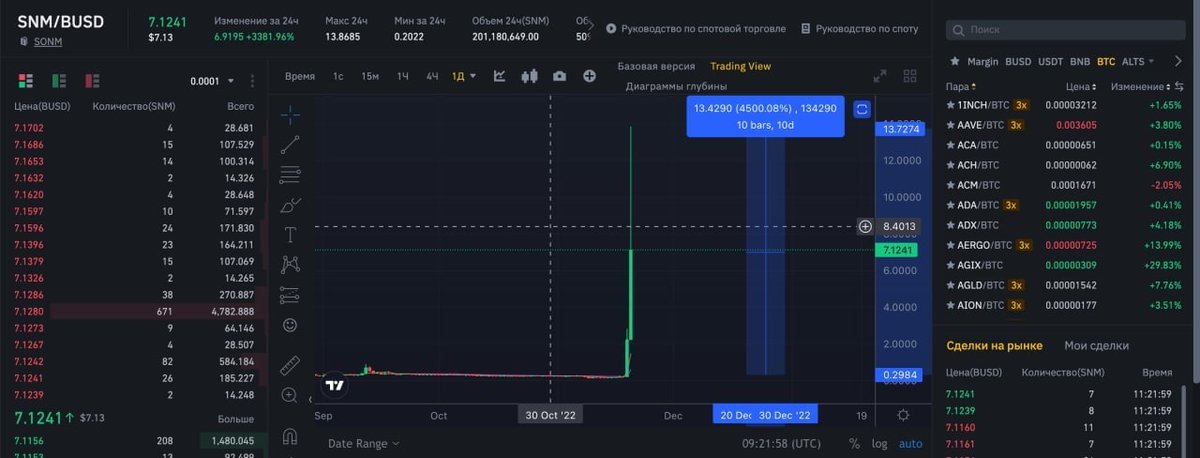Select the 7.1280 order book row
The height and width of the screenshot is (458, 1200).
(x=135, y=313)
